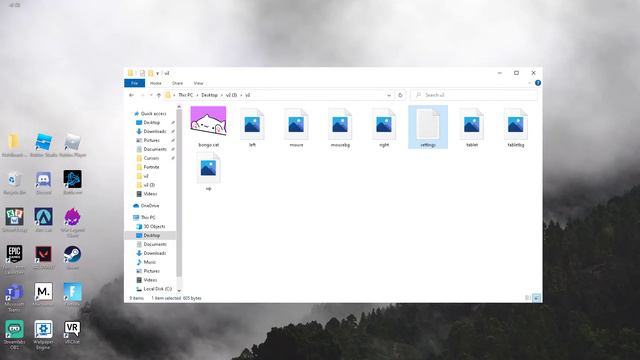Switch to details view in the status bar
The image size is (640, 360).
pyautogui.click(x=528, y=298)
